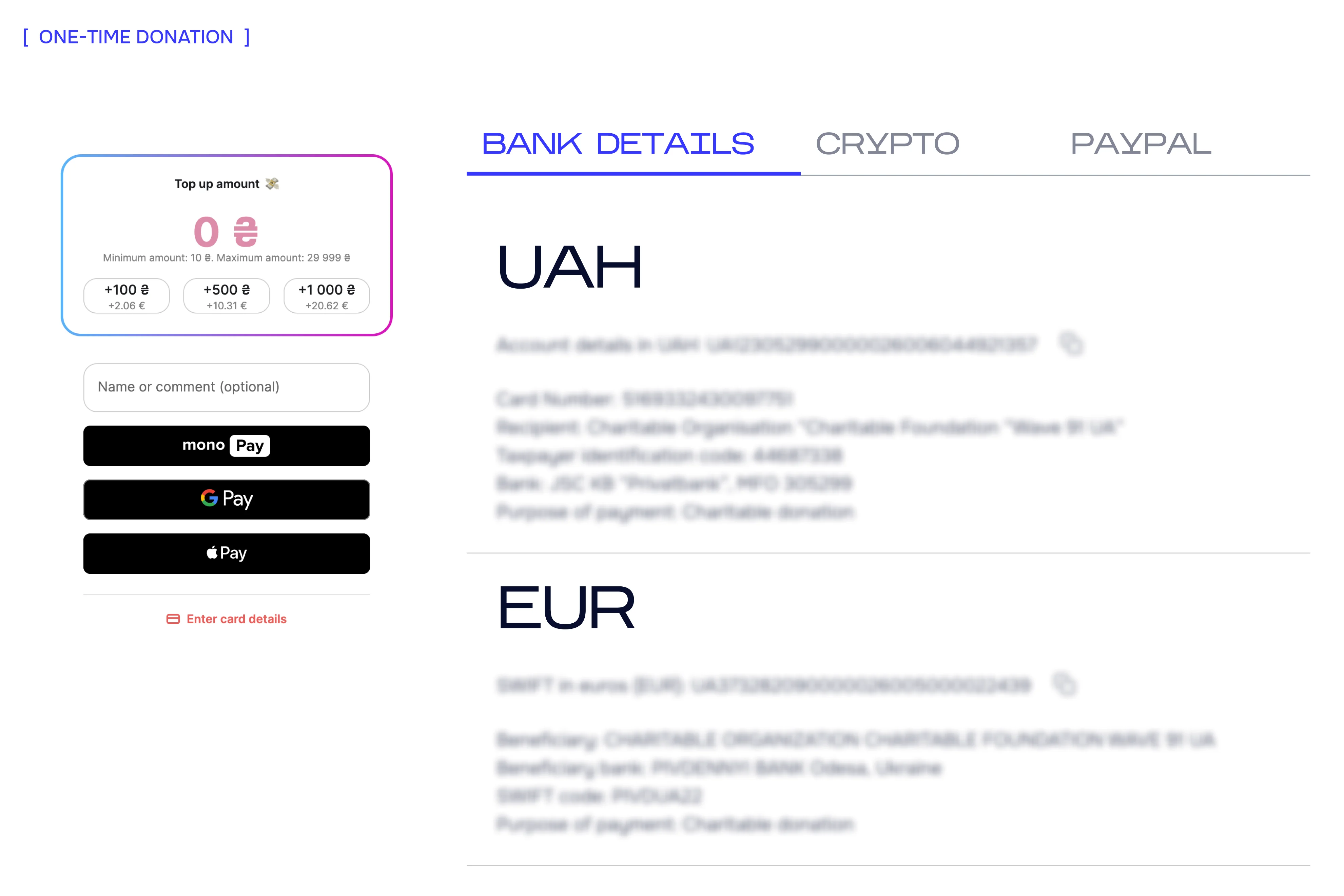This screenshot has height=896, width=1344.
Task: Click the EUR section heading
Action: [x=566, y=608]
